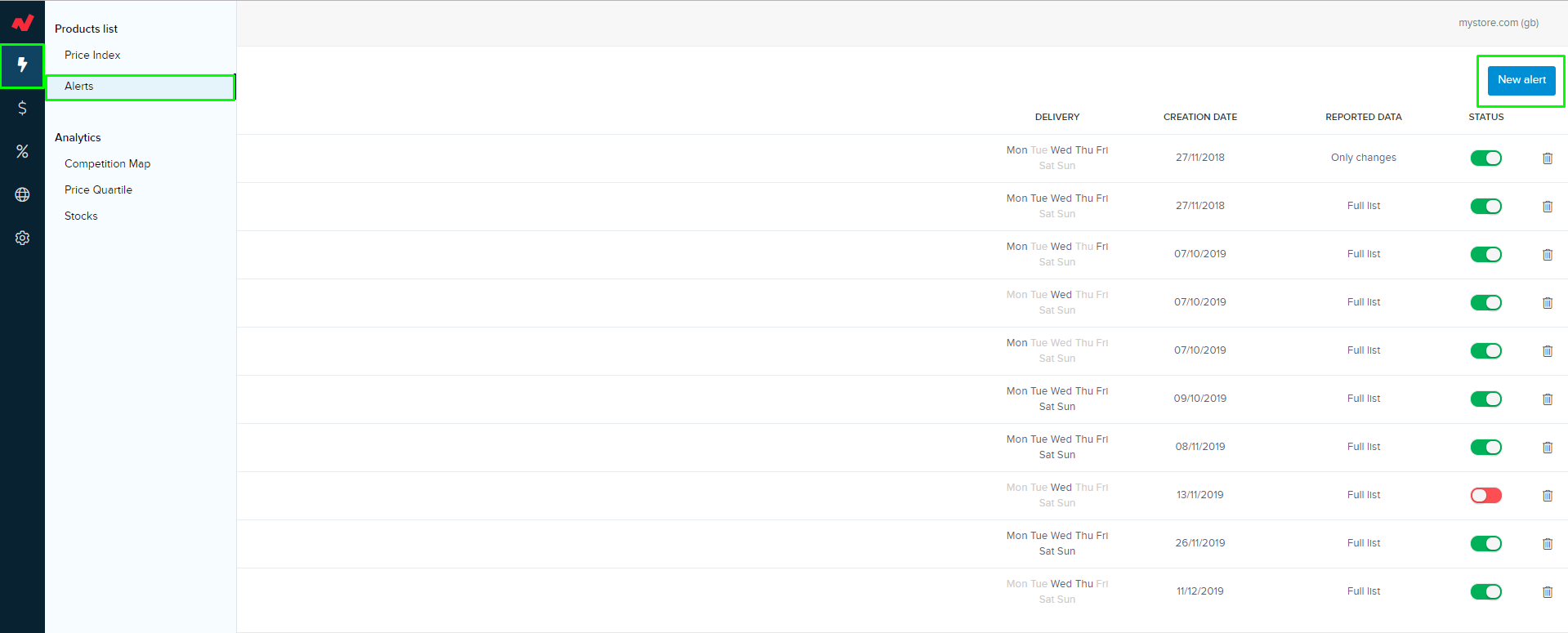This screenshot has width=1568, height=633.
Task: Delete the 07/10/2019 alert delivered only Monday
Action: (x=1548, y=351)
